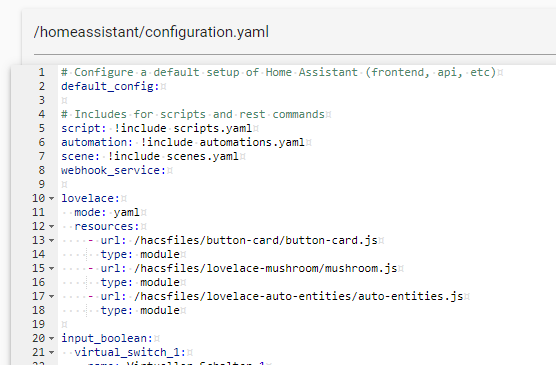Click the lovelace: key
This screenshot has width=556, height=365.
[x=90, y=198]
